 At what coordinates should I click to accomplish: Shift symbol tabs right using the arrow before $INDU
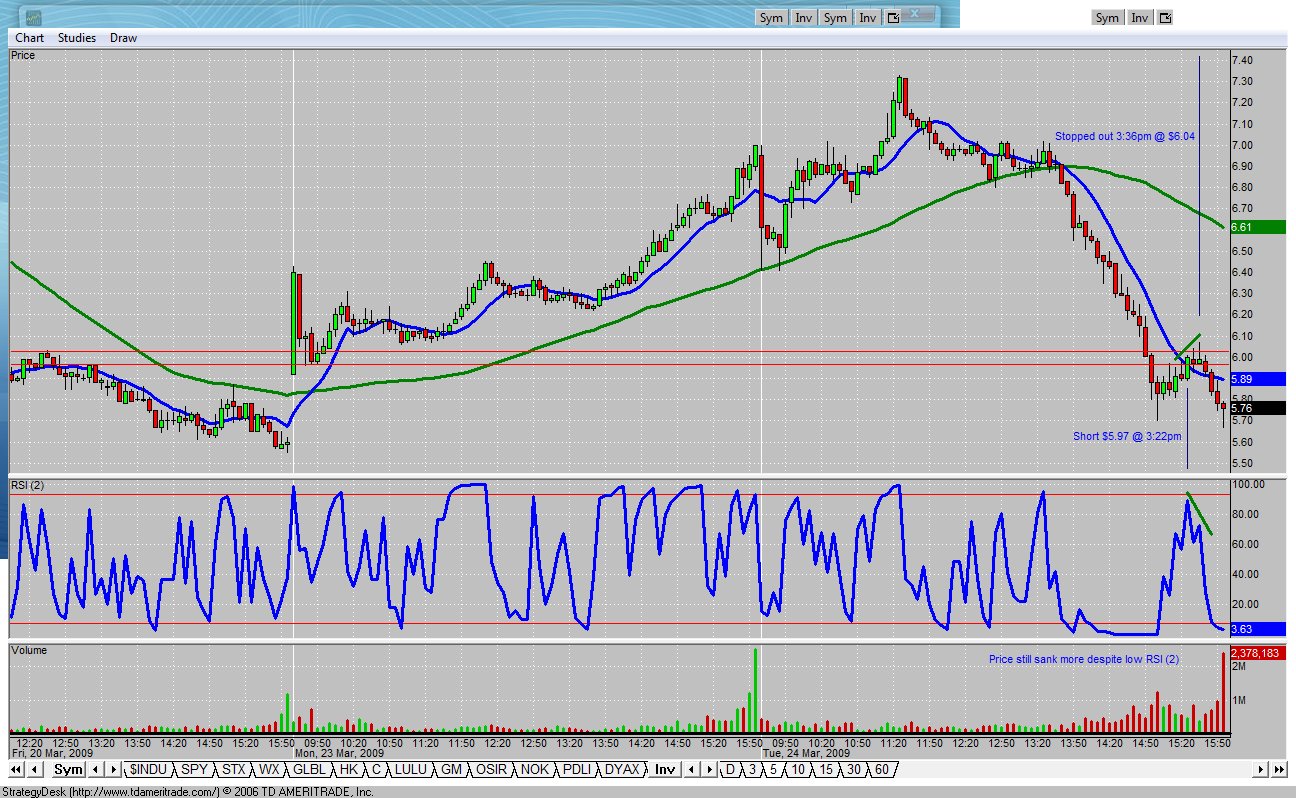point(113,769)
